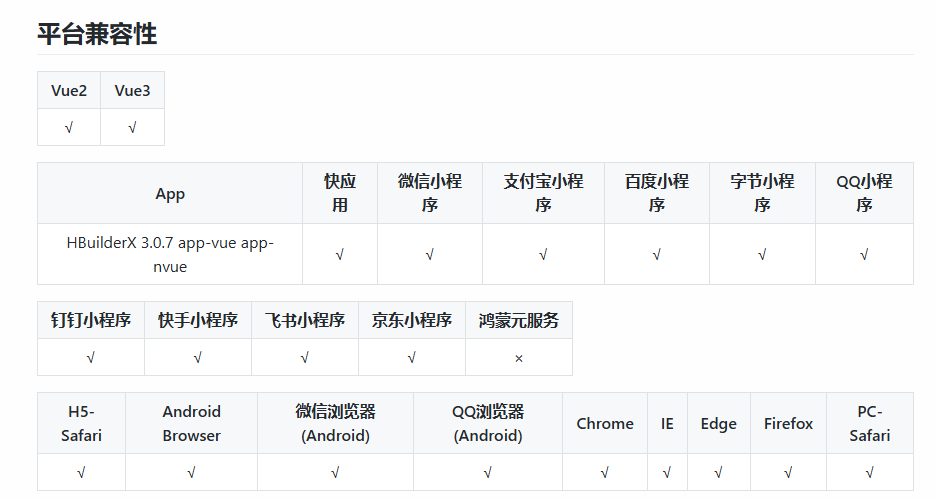937x501 pixels.
Task: Select the 快手小程序 column header
Action: click(x=198, y=320)
